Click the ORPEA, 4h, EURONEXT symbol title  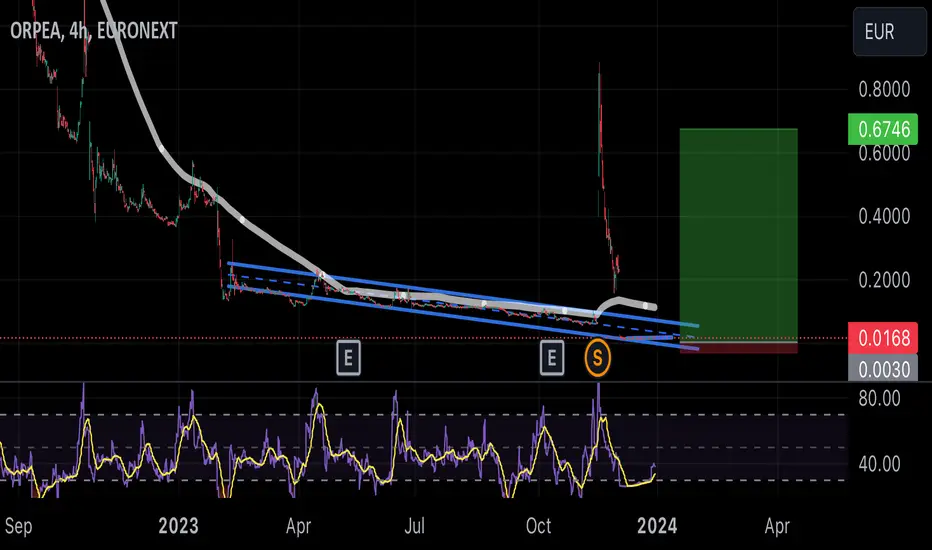tap(93, 30)
